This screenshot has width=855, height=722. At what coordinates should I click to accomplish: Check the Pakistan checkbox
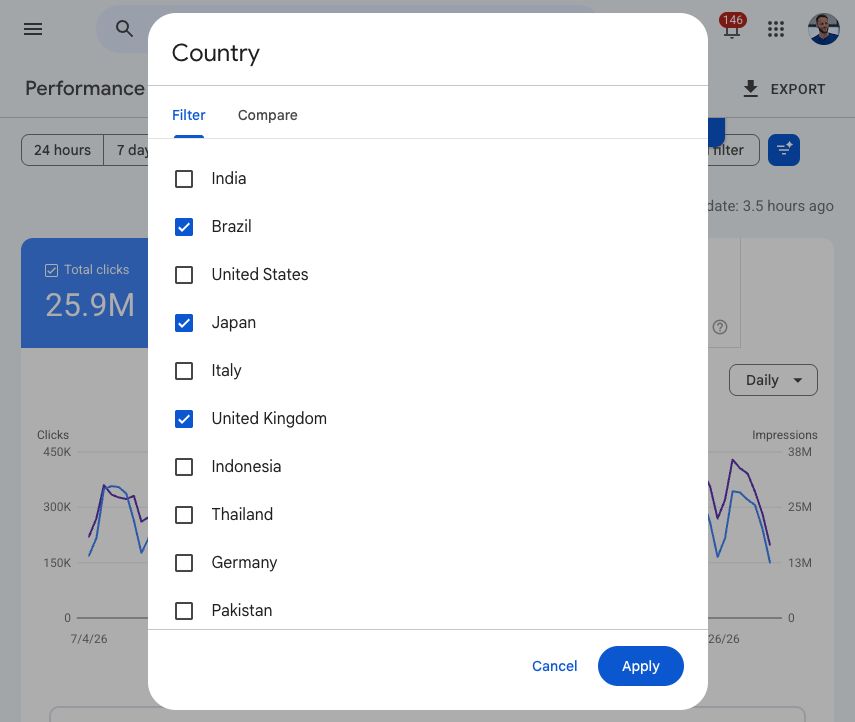point(184,611)
